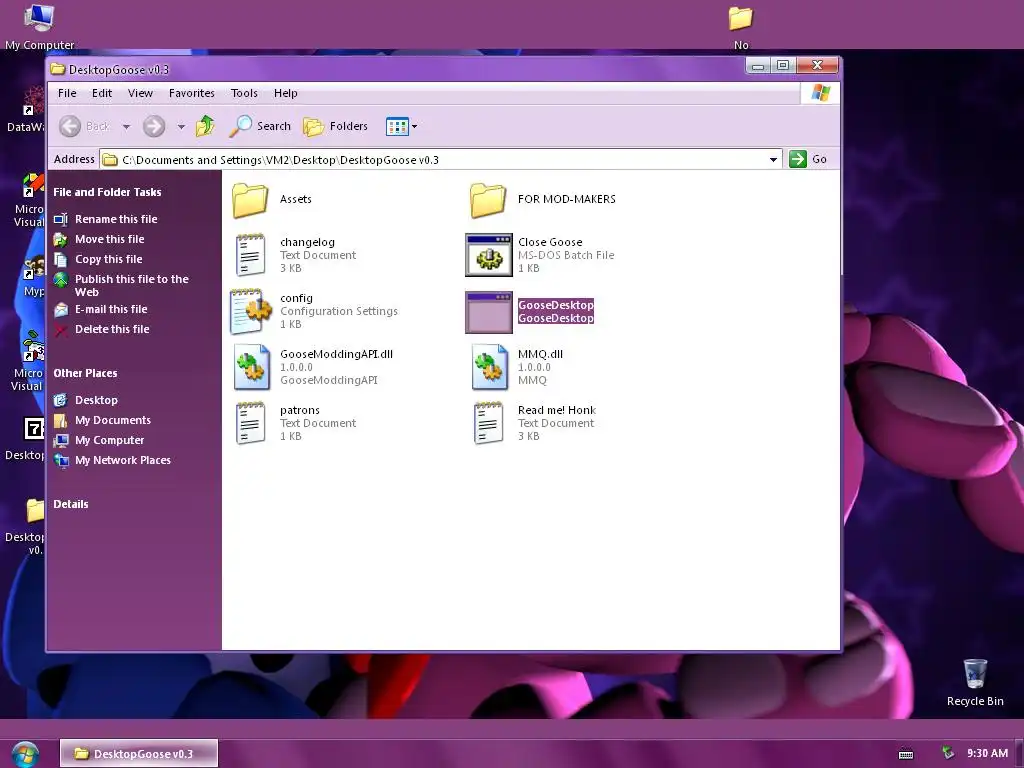
Task: Click the Forward navigation arrow
Action: coord(154,126)
